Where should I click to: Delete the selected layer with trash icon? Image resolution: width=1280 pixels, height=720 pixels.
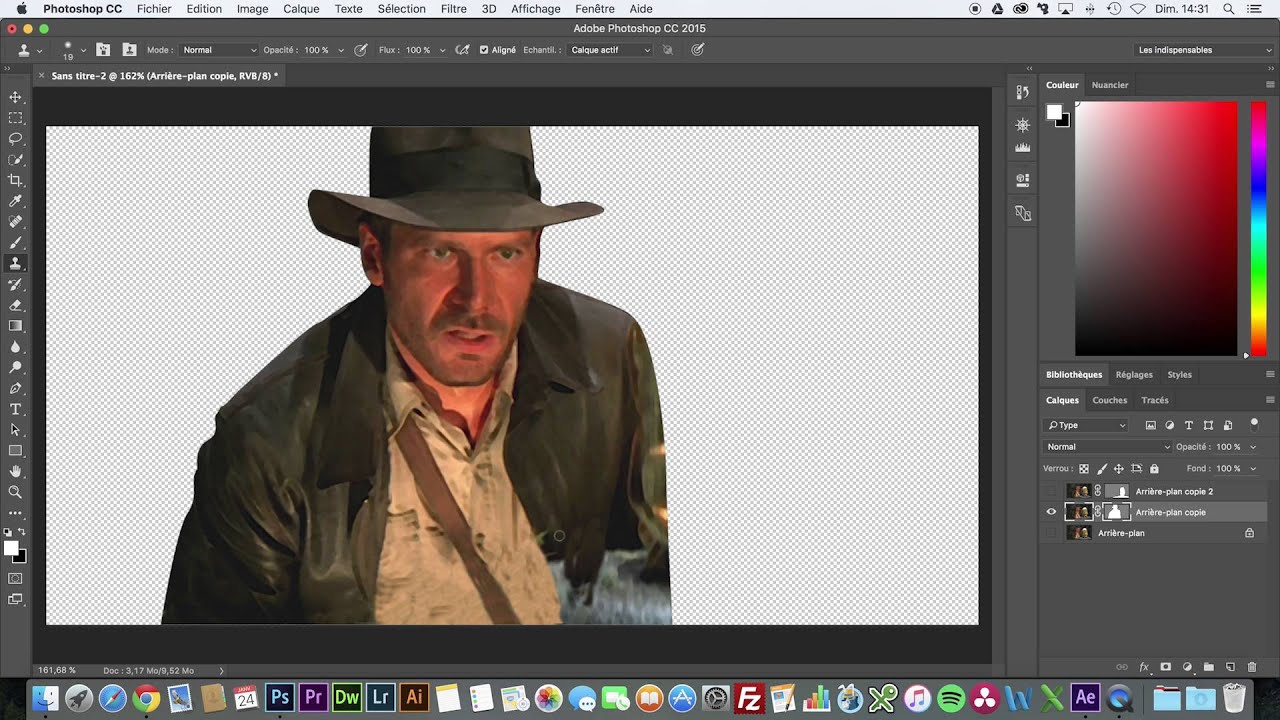click(1252, 667)
